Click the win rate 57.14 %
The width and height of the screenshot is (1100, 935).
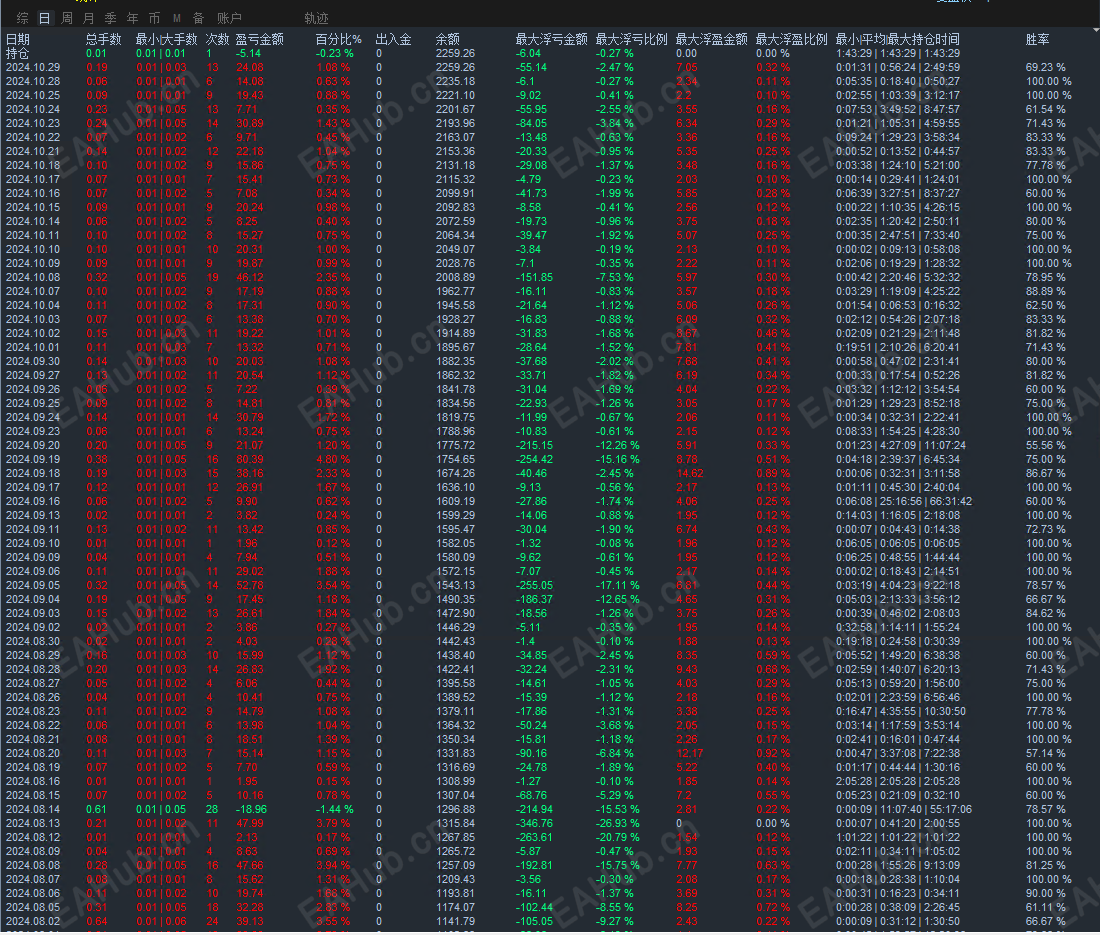pyautogui.click(x=1045, y=753)
